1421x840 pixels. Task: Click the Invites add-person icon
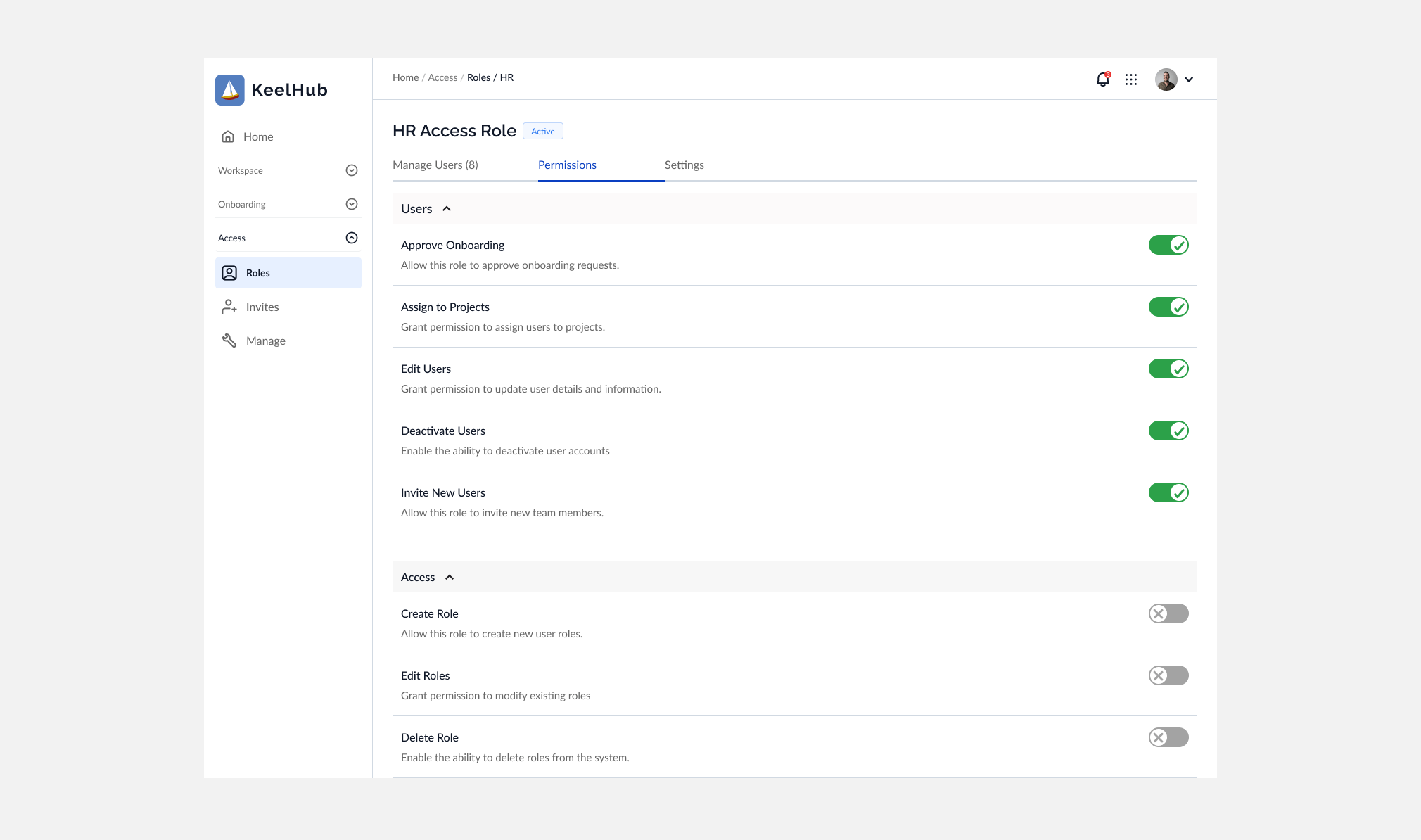coord(229,307)
